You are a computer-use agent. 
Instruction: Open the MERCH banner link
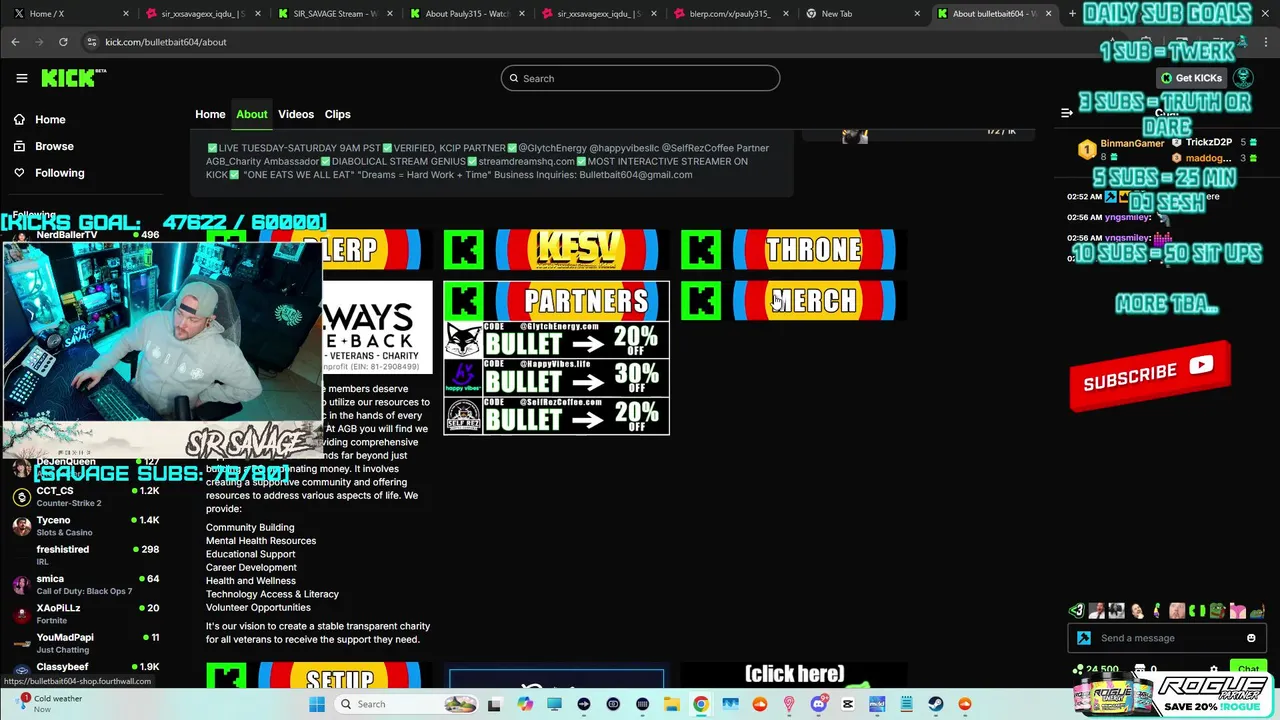click(x=793, y=300)
